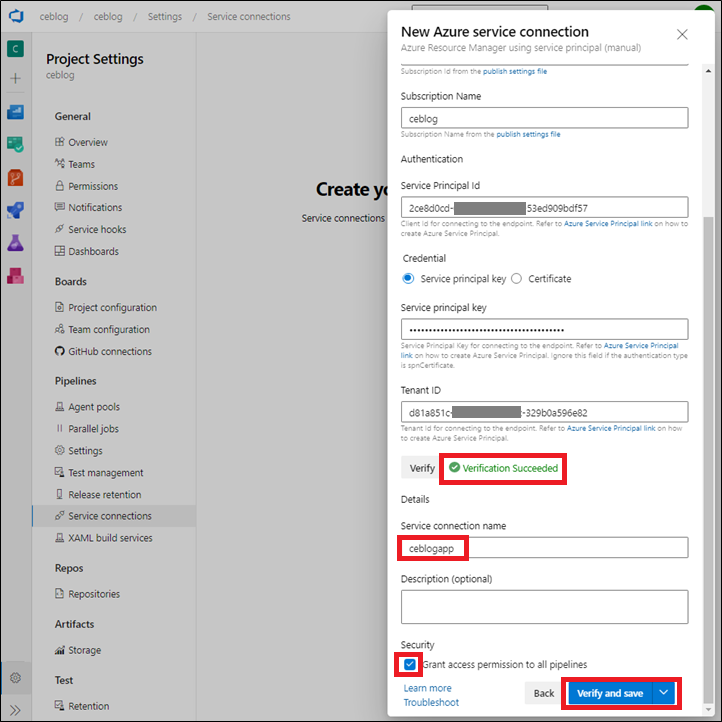
Task: Open Verify and save dropdown arrow
Action: pyautogui.click(x=664, y=693)
